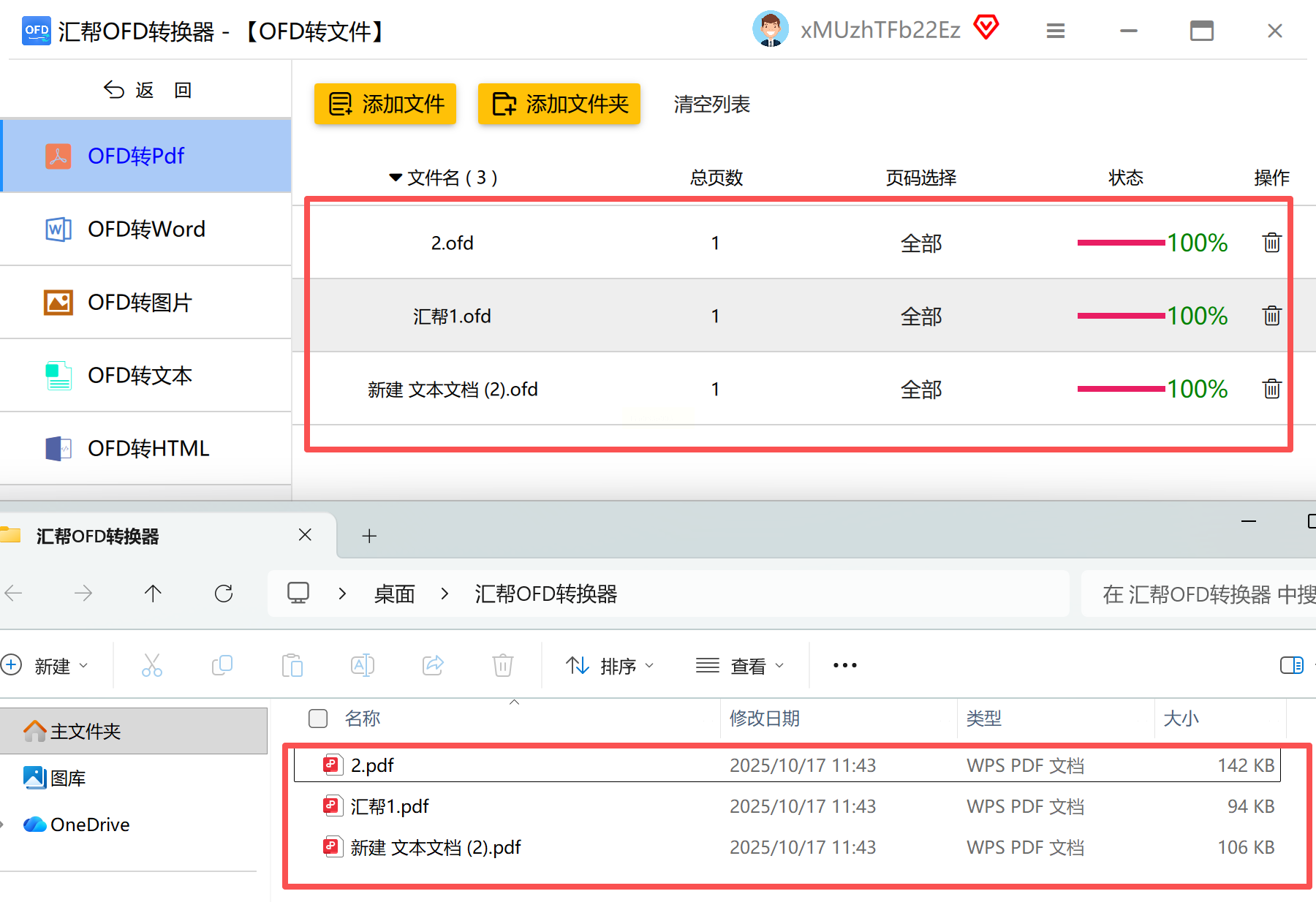Click the Share icon in explorer toolbar
The height and width of the screenshot is (902, 1316).
(x=433, y=665)
